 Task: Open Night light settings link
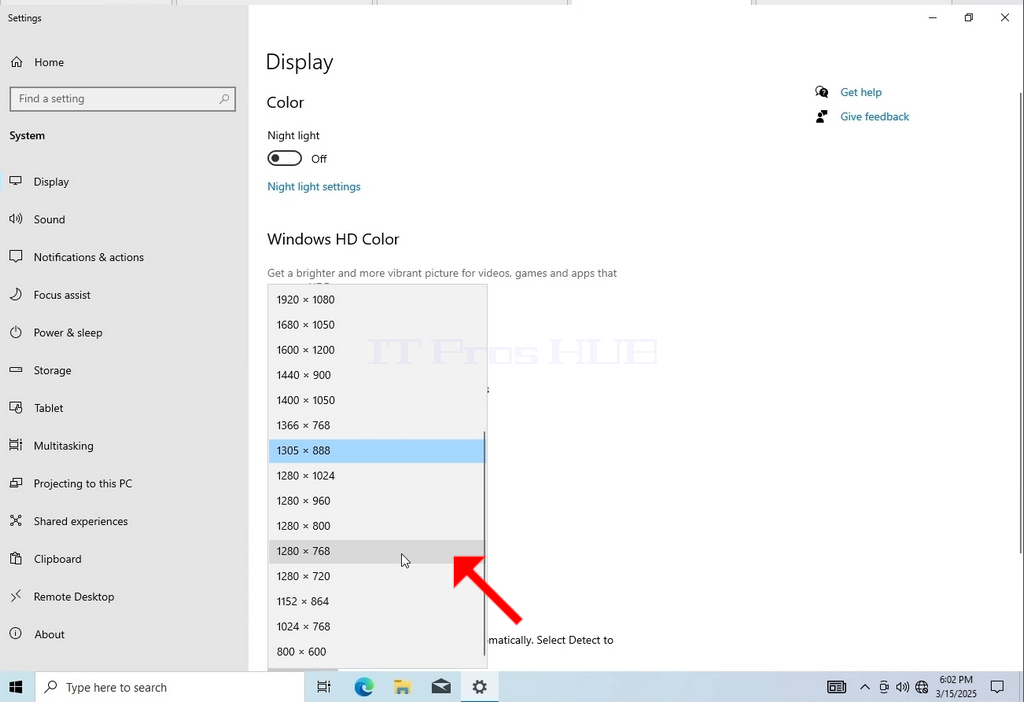tap(313, 187)
